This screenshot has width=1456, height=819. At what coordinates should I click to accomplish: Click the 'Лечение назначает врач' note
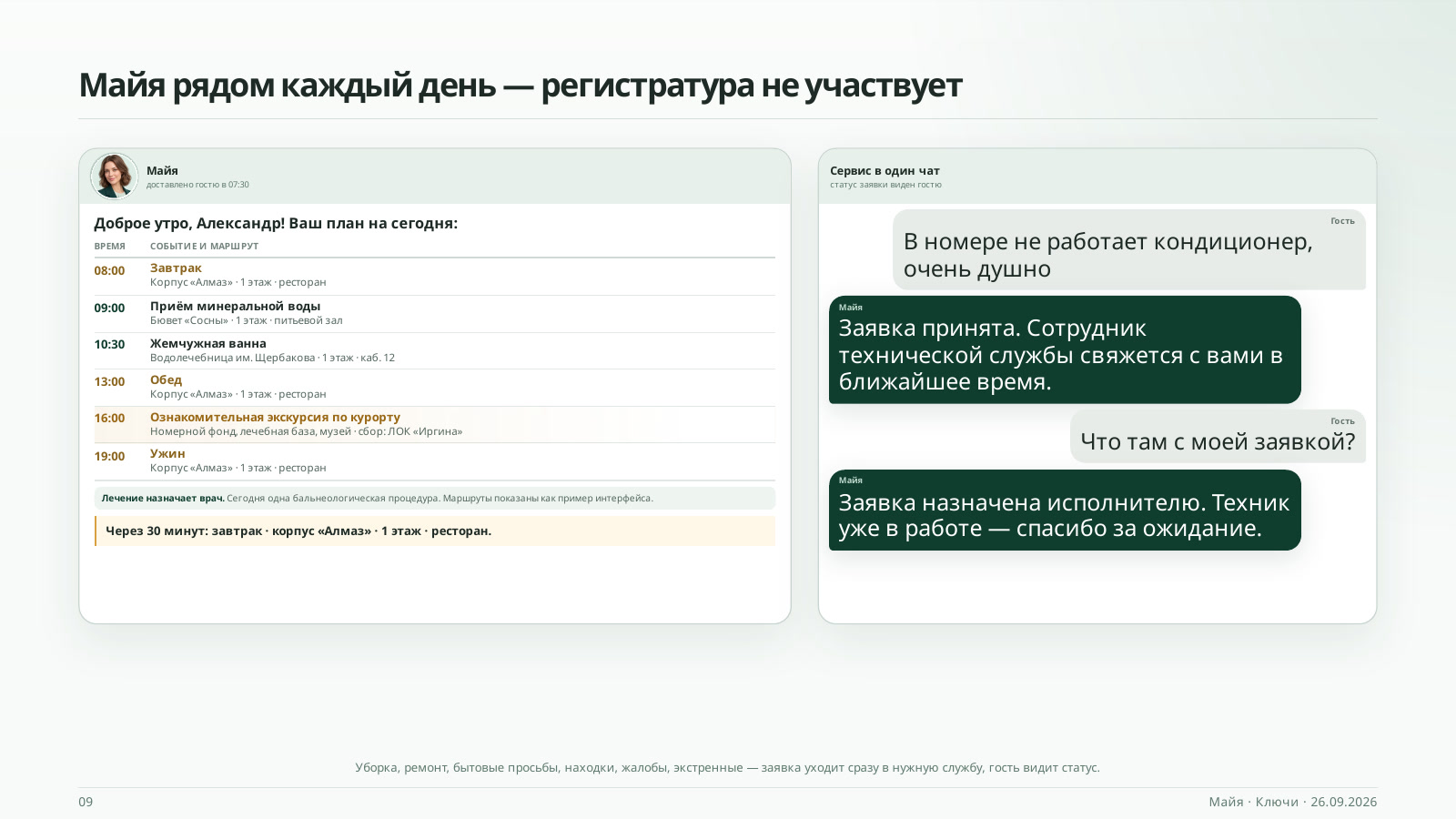[435, 499]
